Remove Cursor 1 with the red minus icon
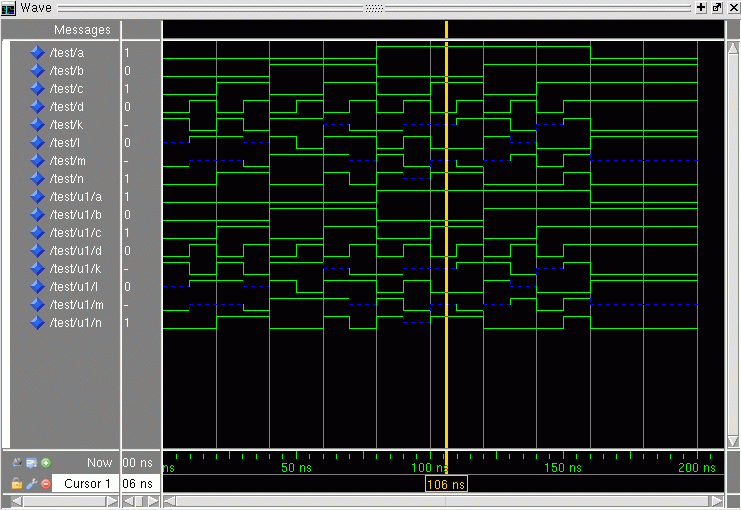 [46, 484]
